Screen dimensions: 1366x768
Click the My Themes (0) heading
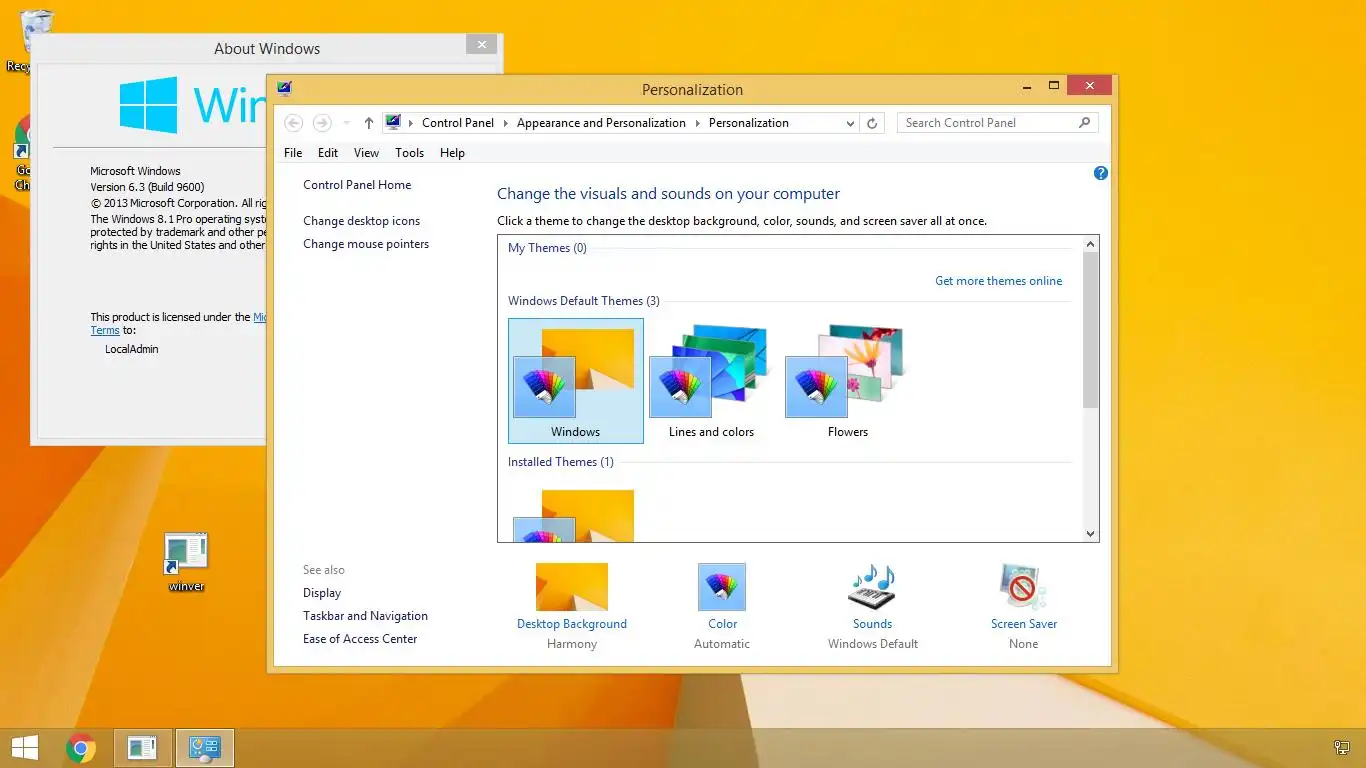point(547,248)
